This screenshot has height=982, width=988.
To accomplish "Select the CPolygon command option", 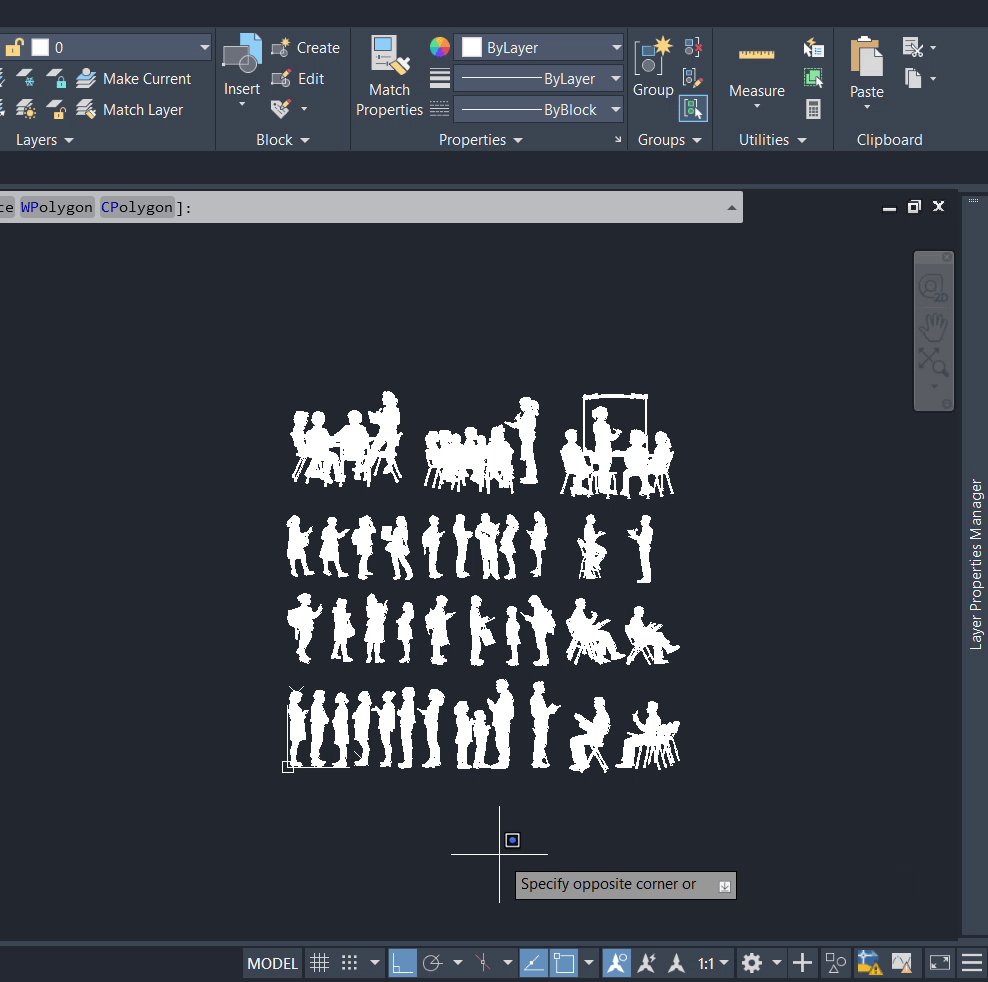I will 137,207.
